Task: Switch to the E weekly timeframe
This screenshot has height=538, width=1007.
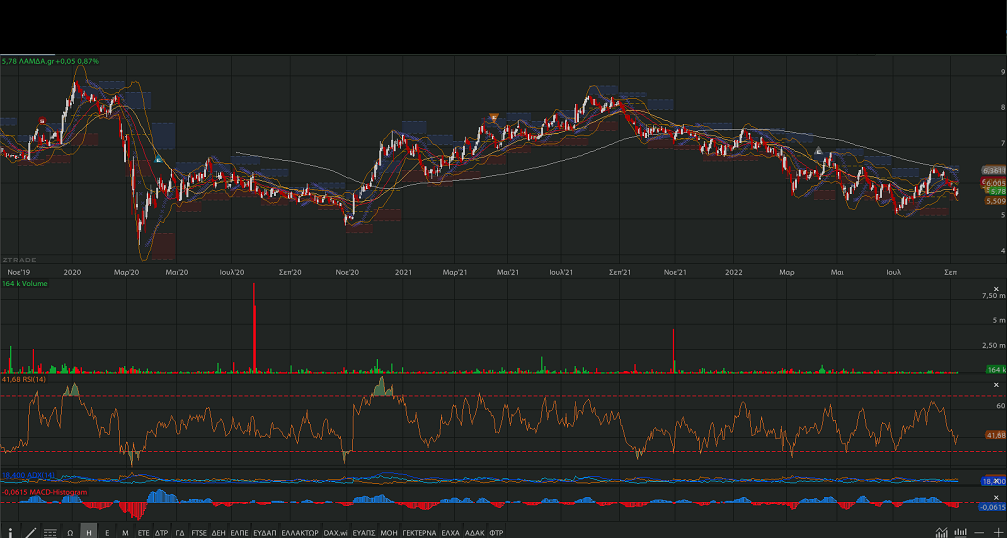Action: 107,532
